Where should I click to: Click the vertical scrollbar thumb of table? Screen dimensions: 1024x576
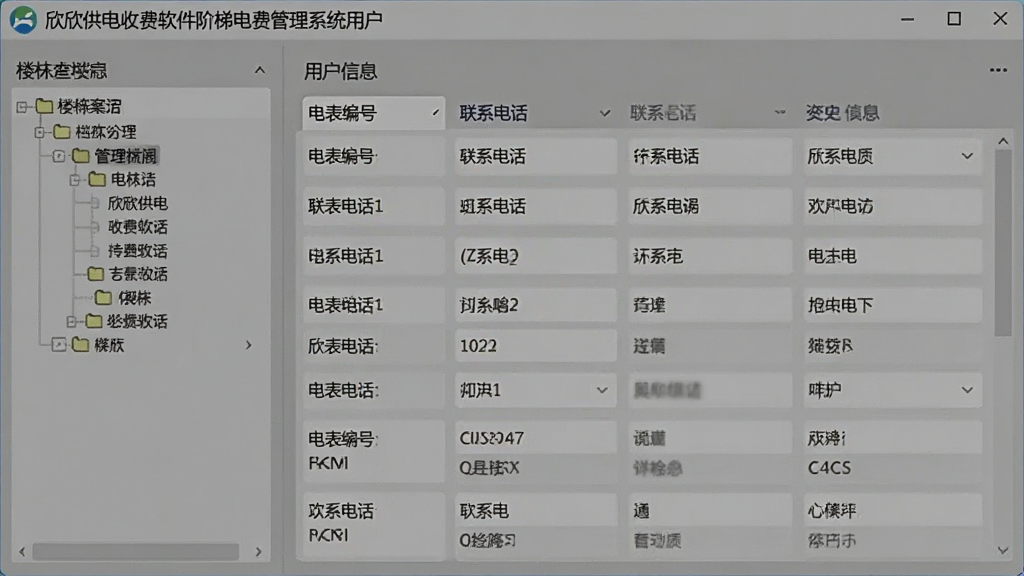click(1003, 244)
